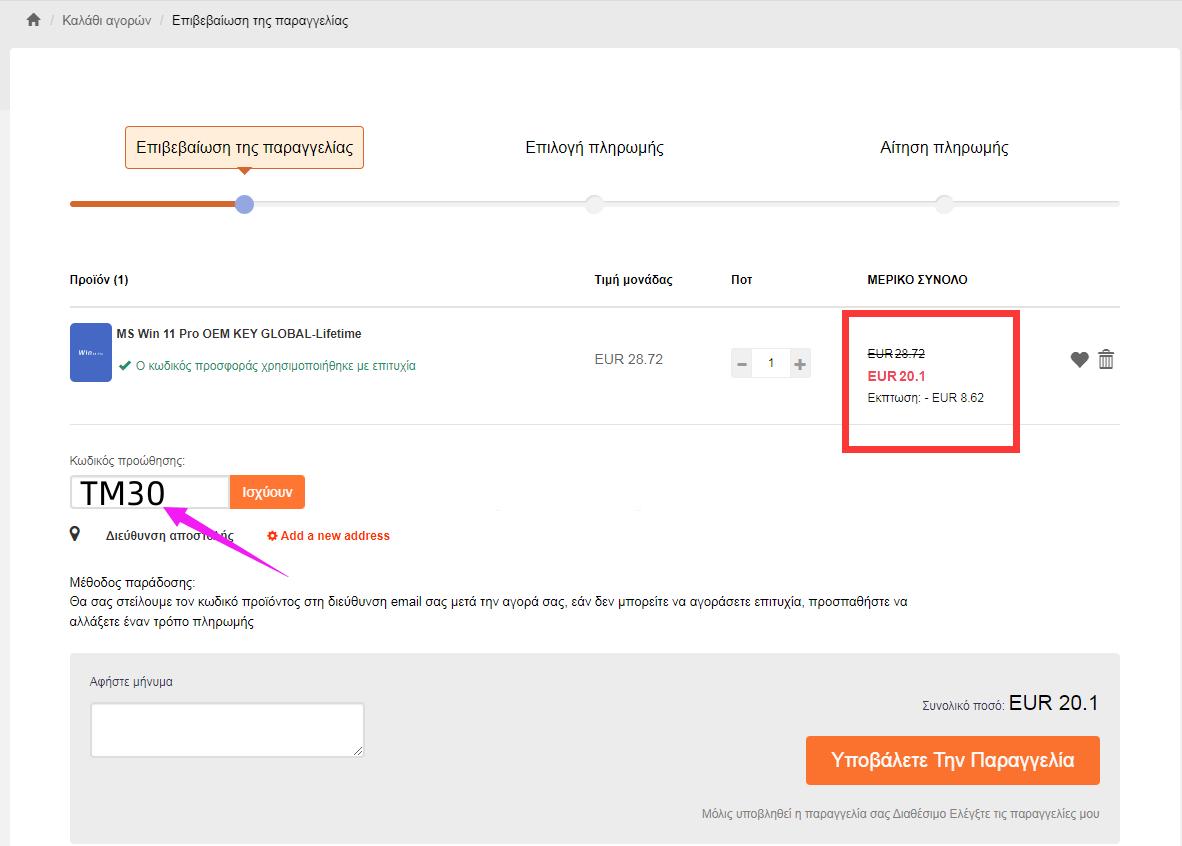Screen dimensions: 1182x846
Task: Select the Αίτηση πληρωμής step
Action: coord(944,148)
